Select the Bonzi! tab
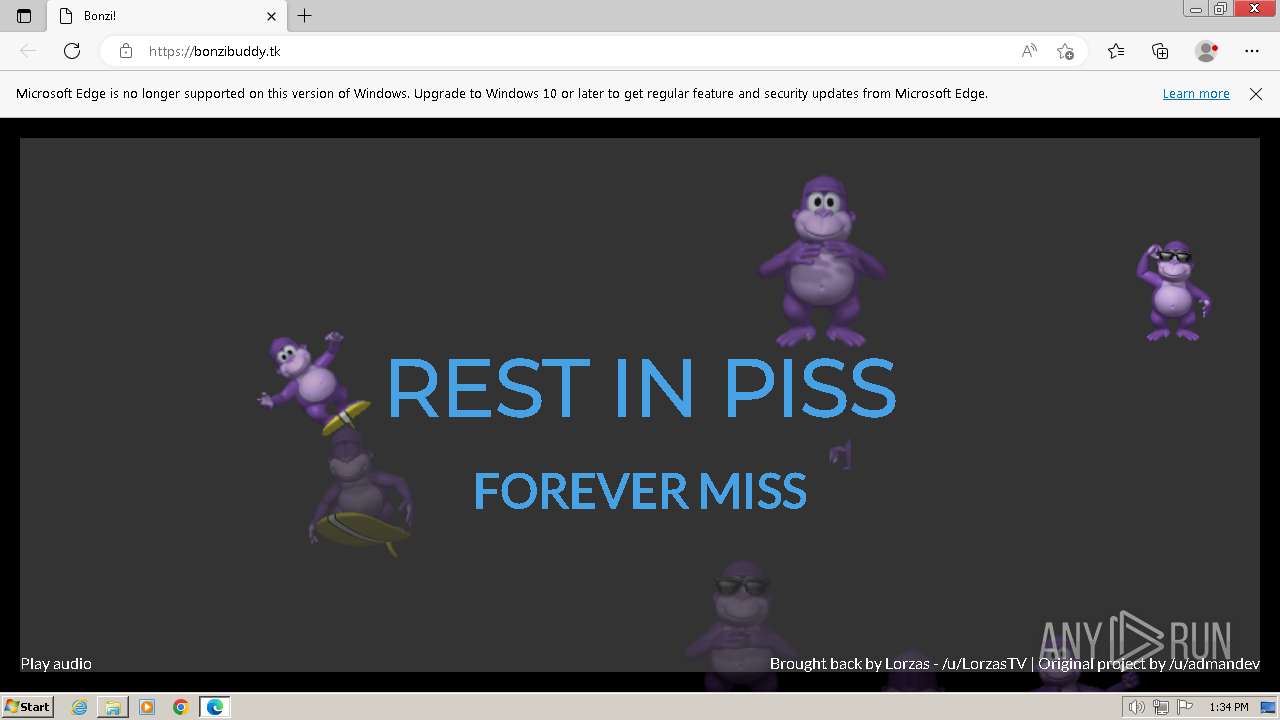 pos(168,16)
